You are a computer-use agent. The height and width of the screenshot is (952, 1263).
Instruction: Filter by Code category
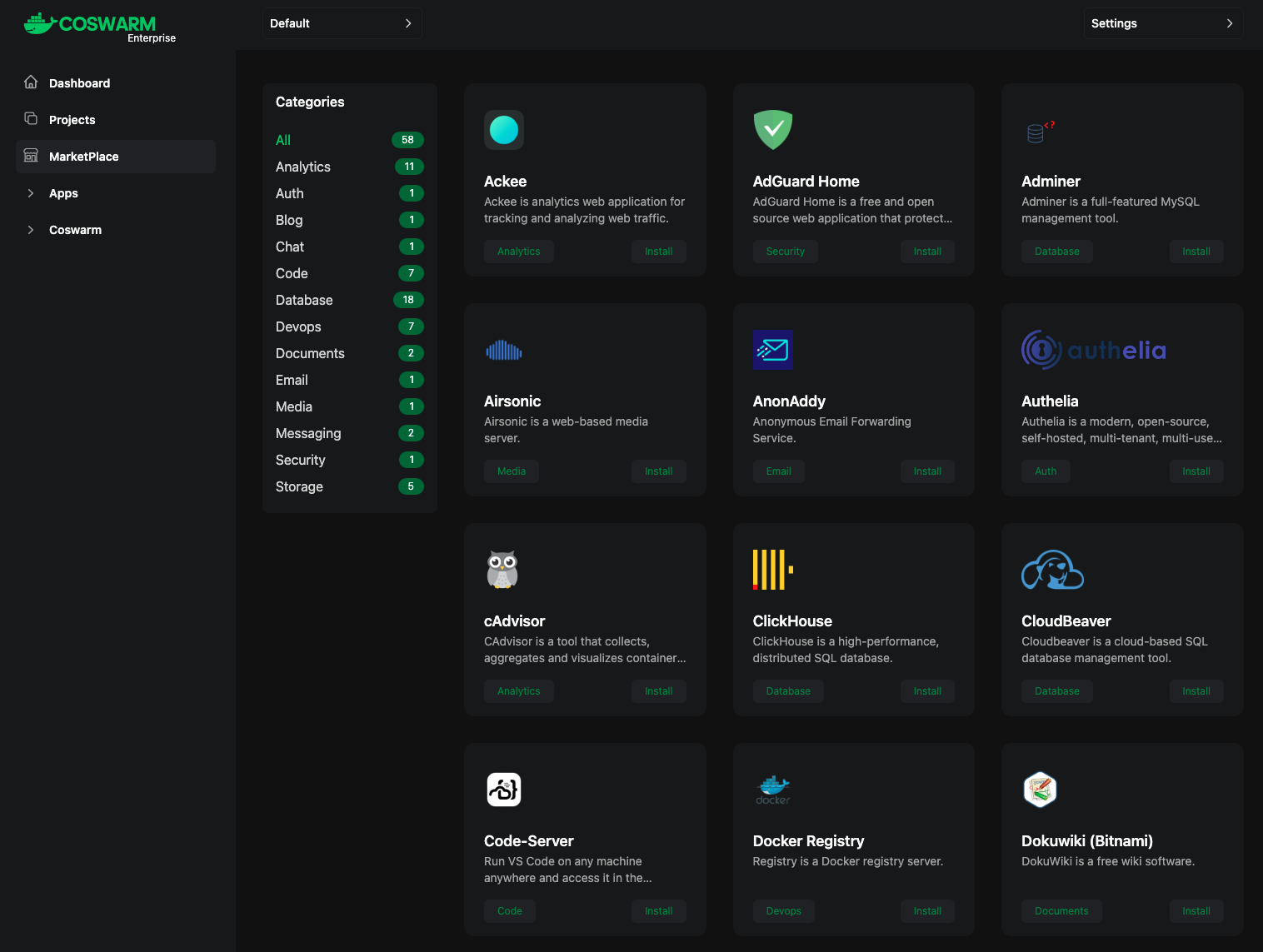click(350, 273)
